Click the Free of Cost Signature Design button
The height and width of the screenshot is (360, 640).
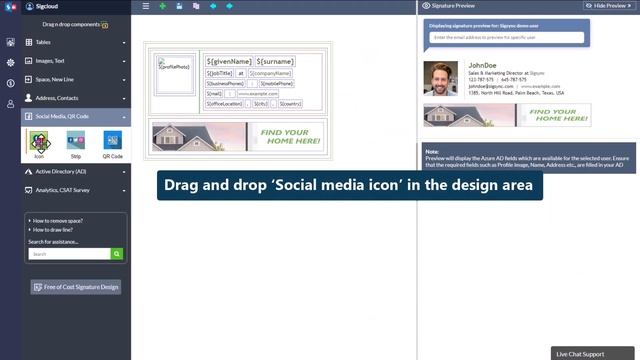click(76, 287)
